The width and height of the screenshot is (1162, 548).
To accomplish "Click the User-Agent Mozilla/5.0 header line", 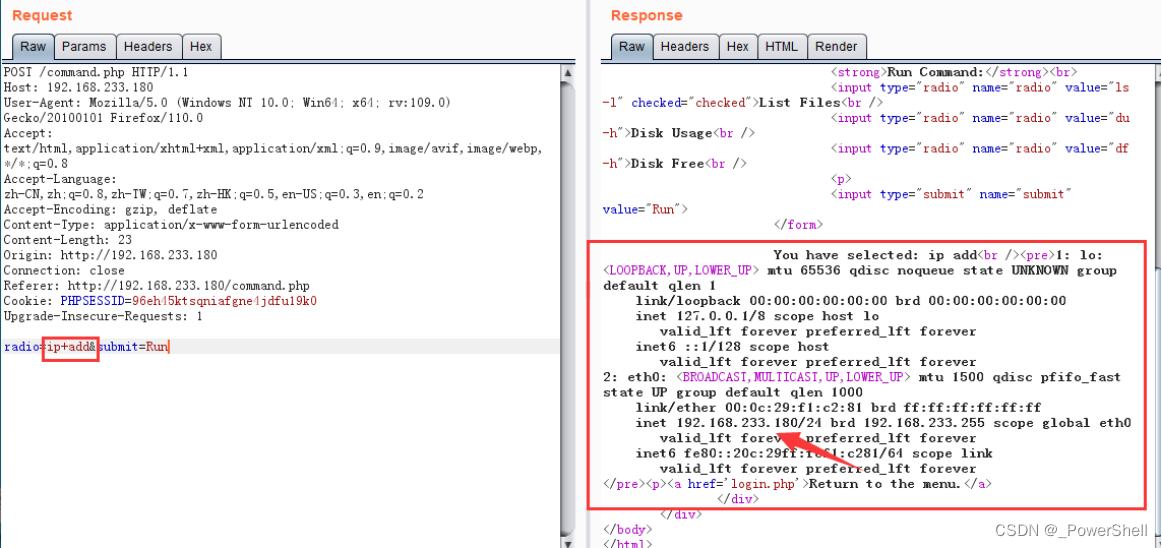I will coord(227,102).
